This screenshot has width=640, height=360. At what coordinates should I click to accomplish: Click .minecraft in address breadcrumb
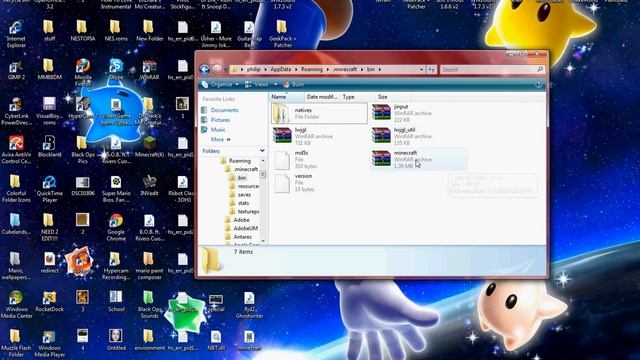point(344,69)
